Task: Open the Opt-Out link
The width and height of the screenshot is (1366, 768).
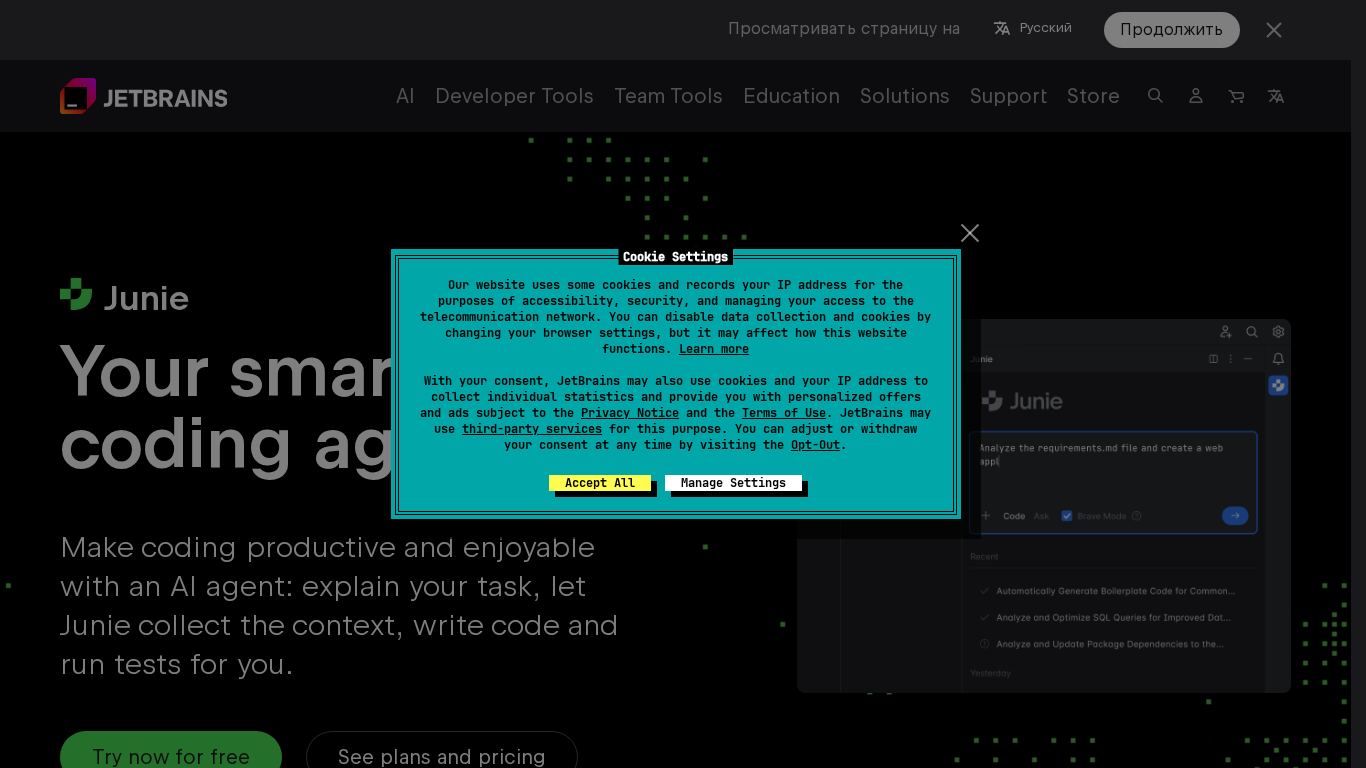Action: point(816,445)
